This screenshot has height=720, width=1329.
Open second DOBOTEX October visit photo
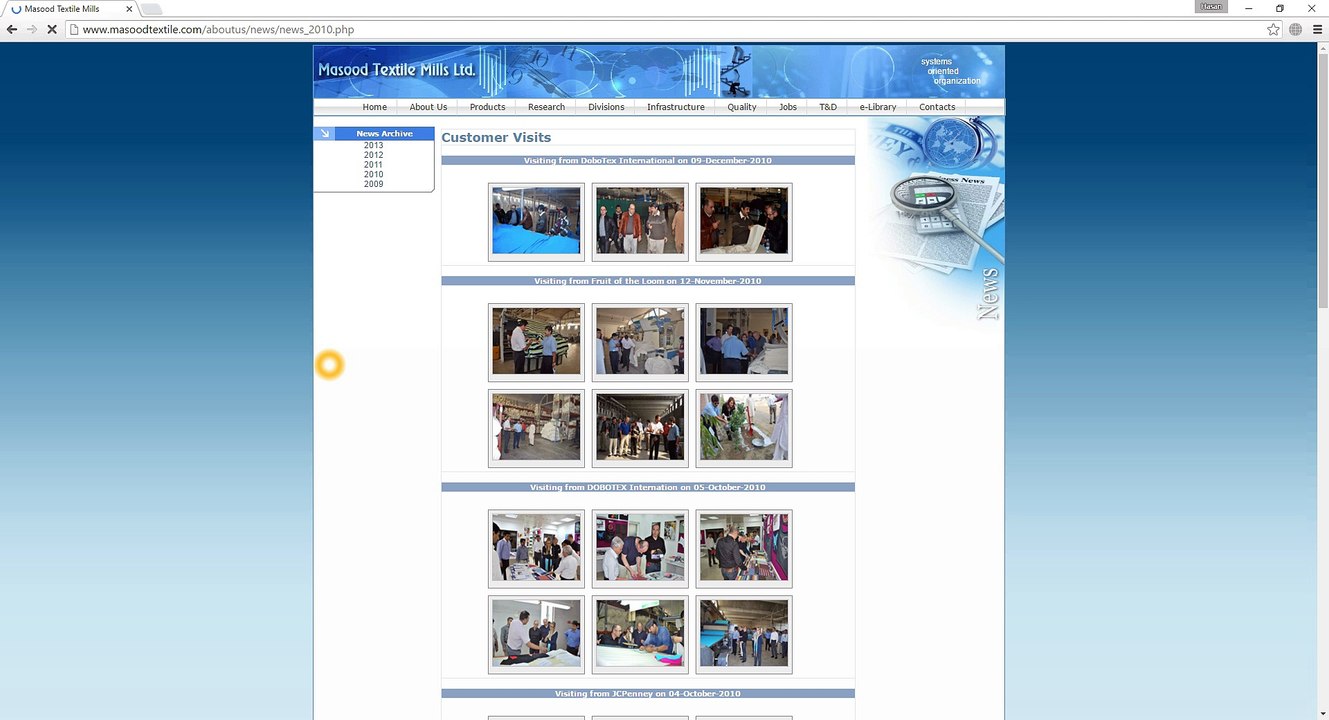click(x=640, y=548)
